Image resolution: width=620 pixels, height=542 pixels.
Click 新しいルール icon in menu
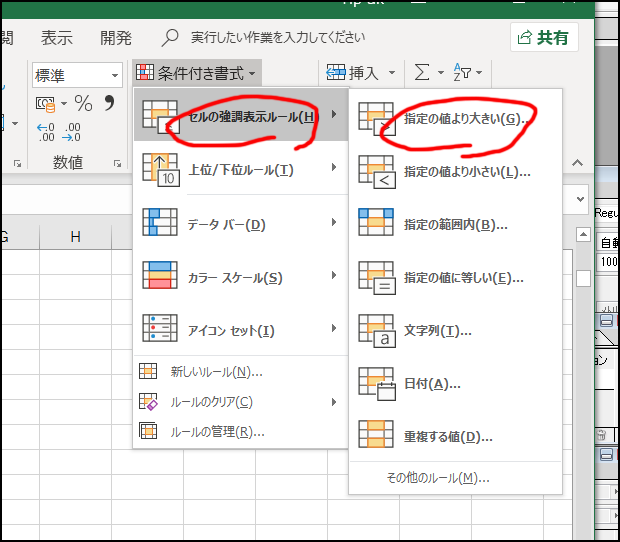(x=148, y=371)
